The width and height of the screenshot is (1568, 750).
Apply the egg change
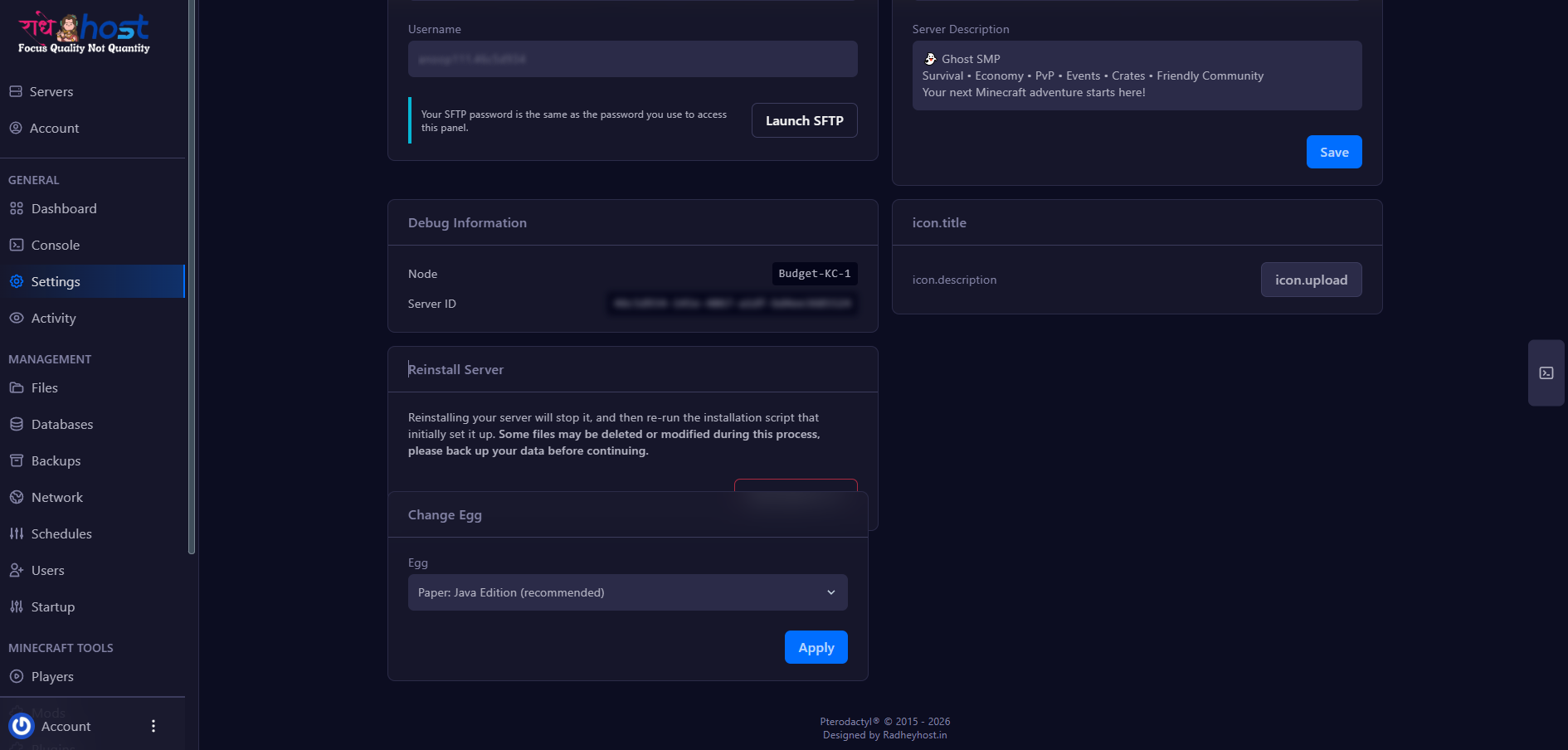pos(816,647)
